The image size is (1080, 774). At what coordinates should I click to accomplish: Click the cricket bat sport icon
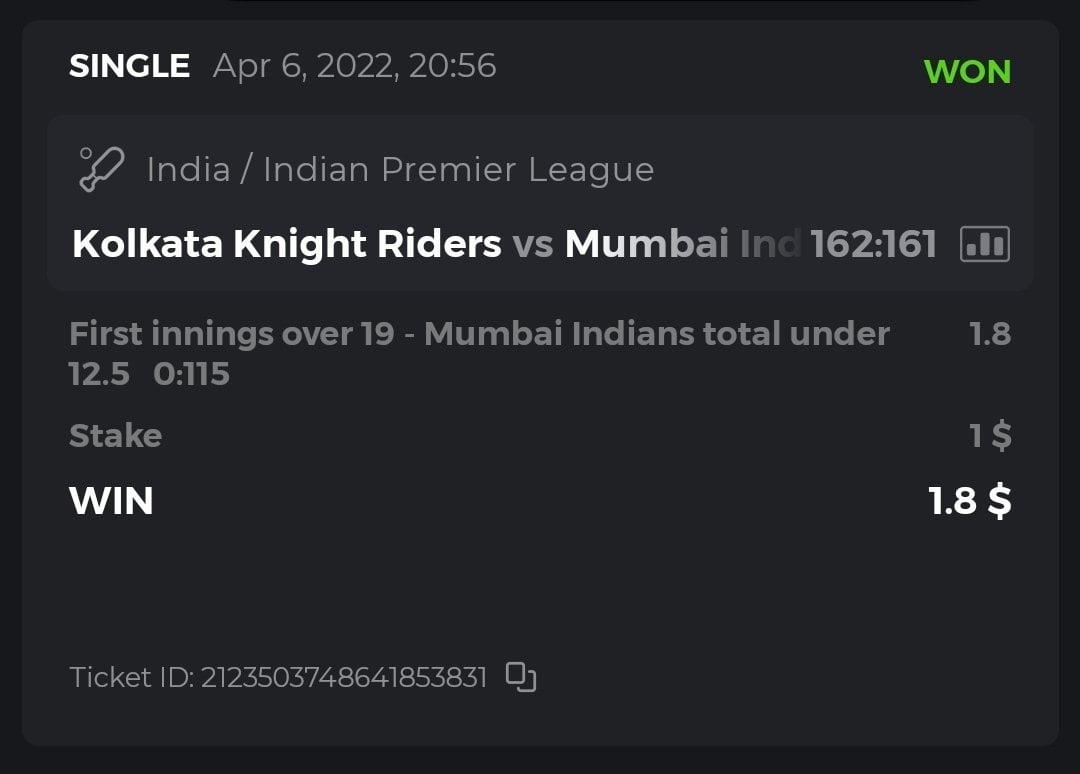pyautogui.click(x=101, y=169)
